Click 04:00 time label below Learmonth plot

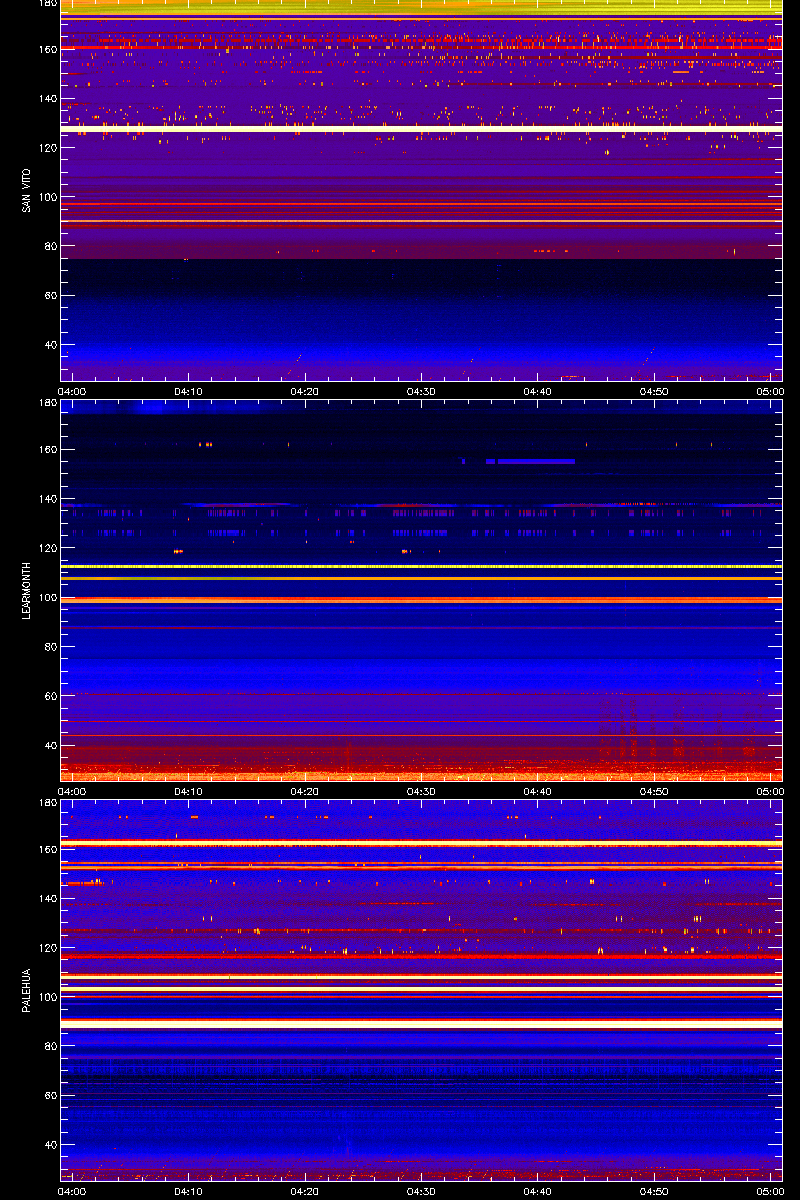coord(72,791)
